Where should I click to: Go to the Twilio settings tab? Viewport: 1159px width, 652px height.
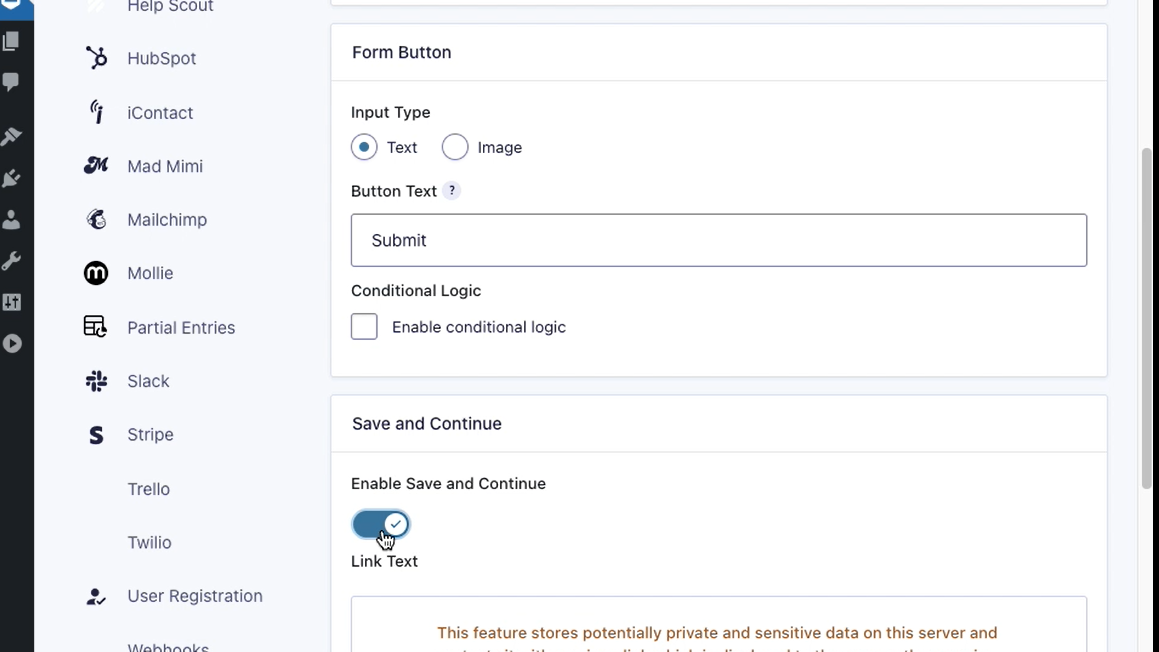point(149,542)
